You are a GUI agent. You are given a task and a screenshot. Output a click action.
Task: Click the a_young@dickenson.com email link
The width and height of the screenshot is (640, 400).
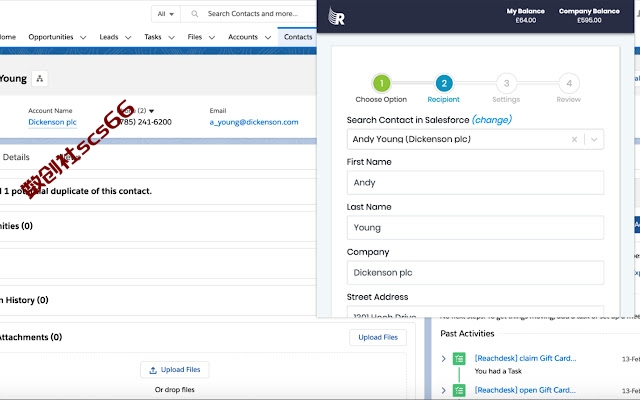(x=254, y=122)
